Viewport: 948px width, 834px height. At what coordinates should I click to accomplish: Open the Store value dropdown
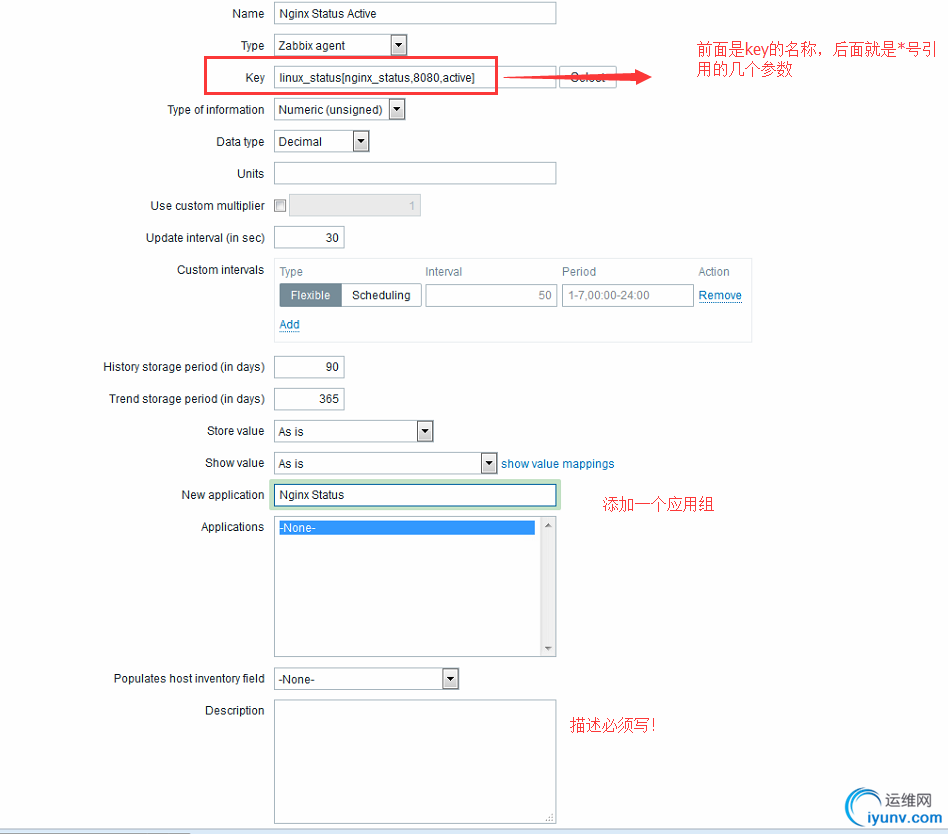[354, 431]
